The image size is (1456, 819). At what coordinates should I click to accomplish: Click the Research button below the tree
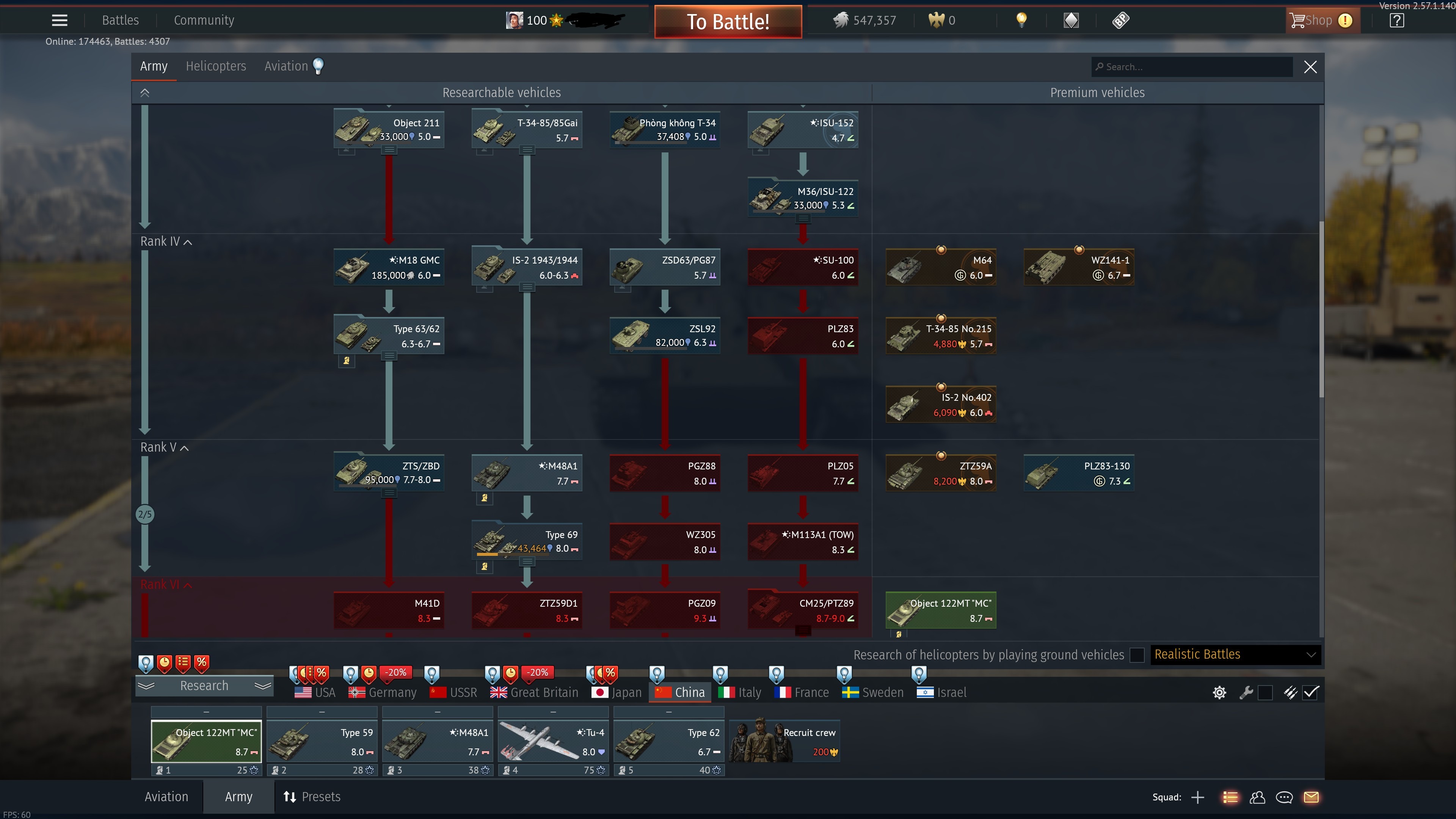204,686
